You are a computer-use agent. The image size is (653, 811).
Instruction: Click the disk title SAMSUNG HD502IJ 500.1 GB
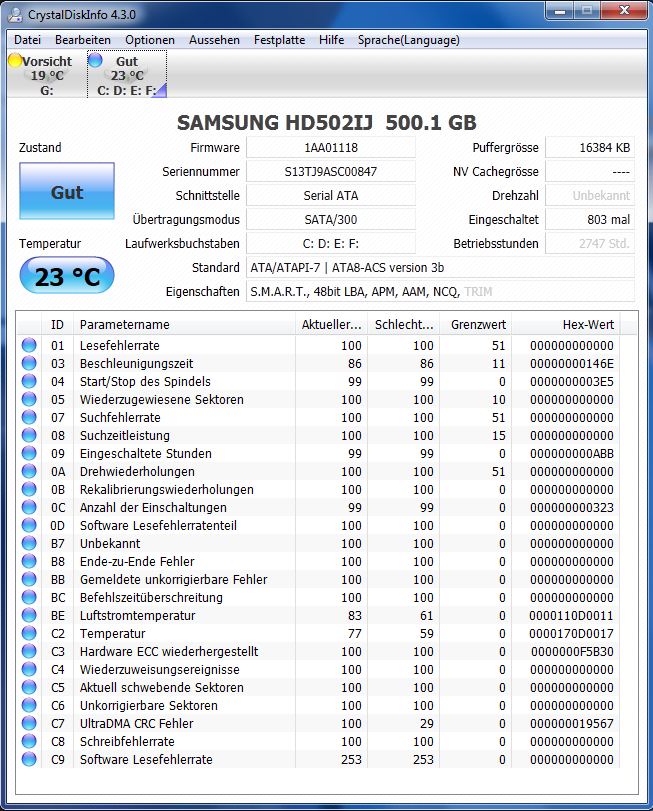[x=327, y=123]
